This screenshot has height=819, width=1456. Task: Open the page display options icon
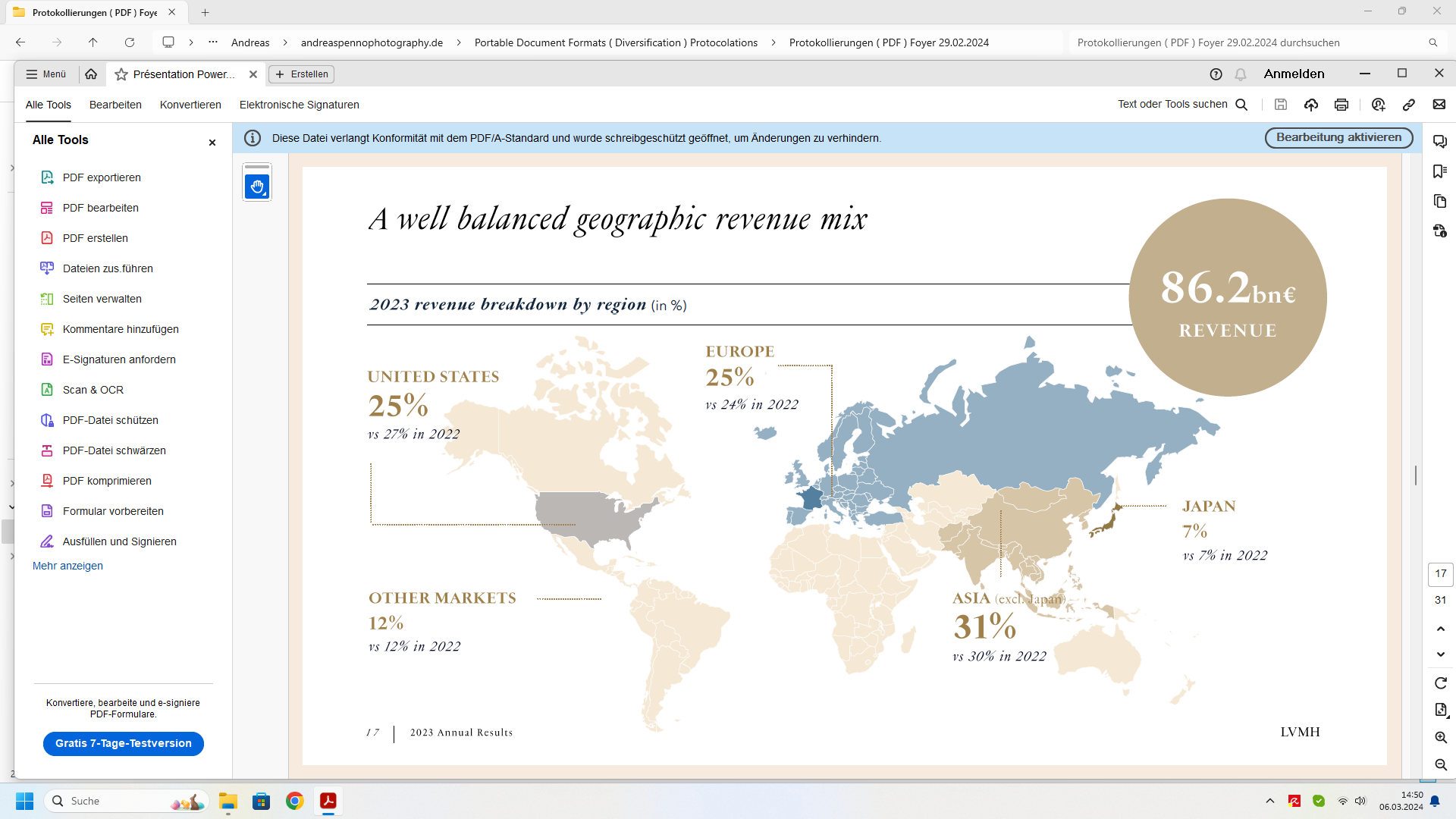point(1441,710)
